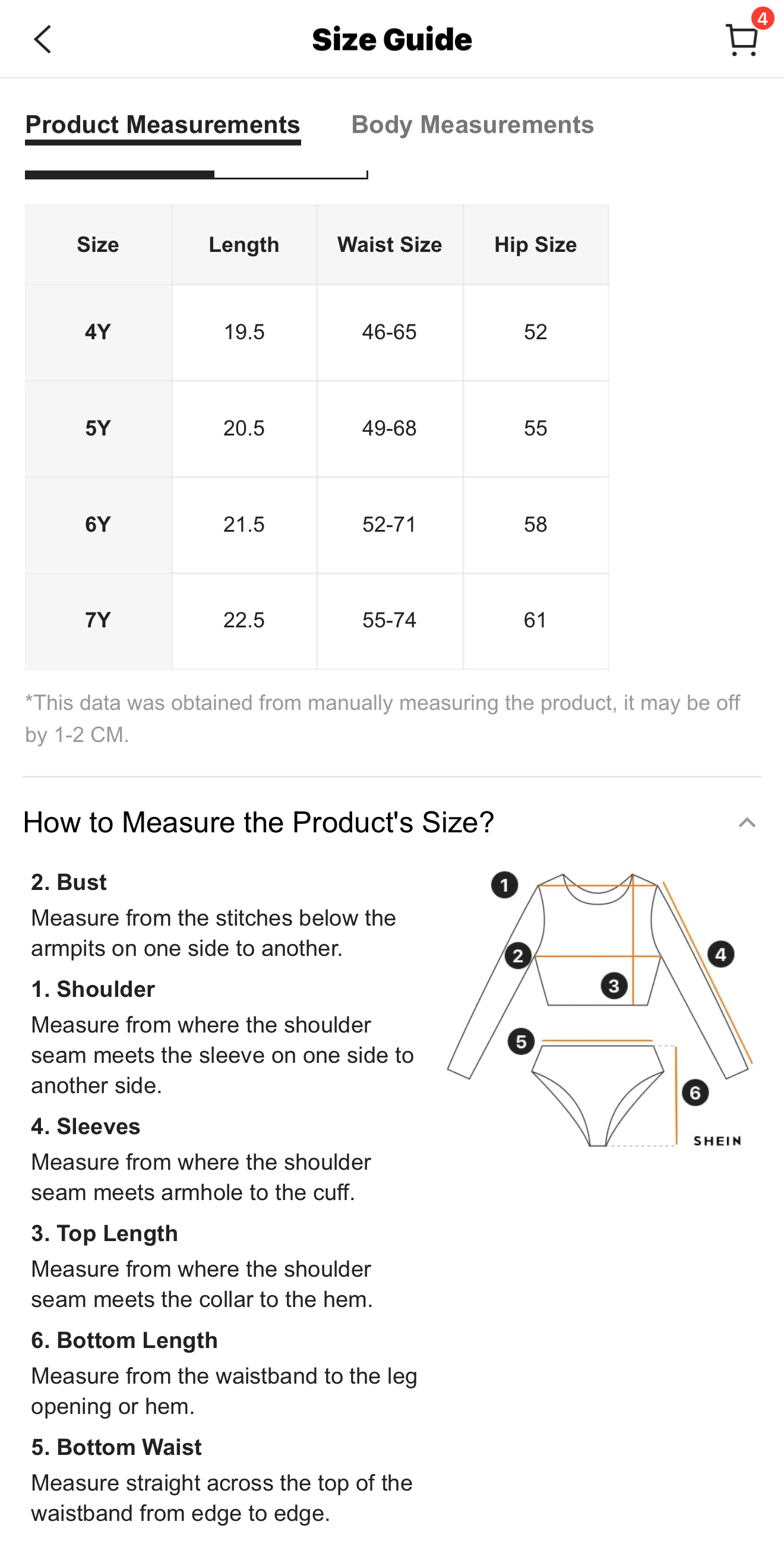Select the white segment of the unit switch

pos(291,175)
